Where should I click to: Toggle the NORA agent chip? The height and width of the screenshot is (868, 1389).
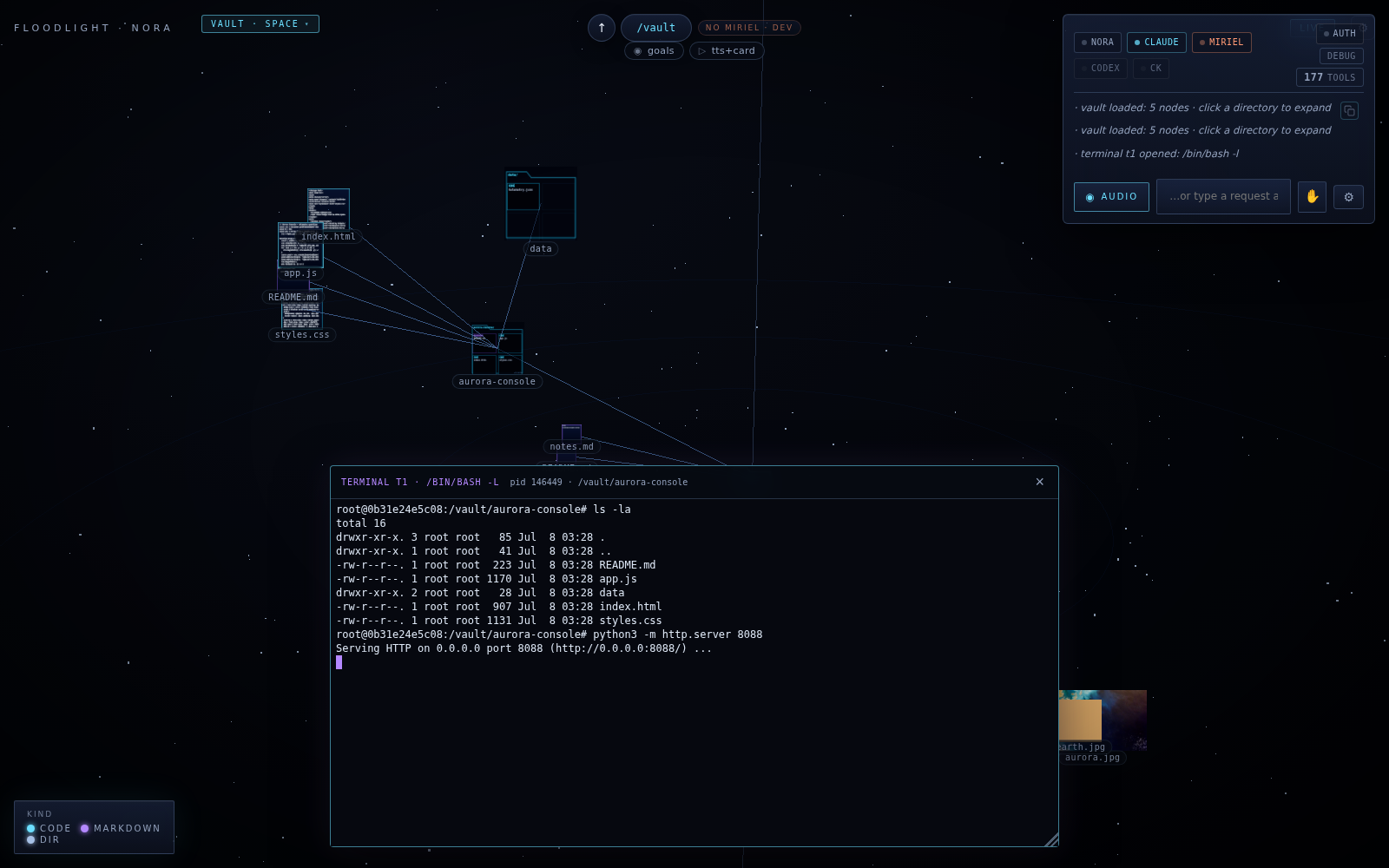(1097, 43)
